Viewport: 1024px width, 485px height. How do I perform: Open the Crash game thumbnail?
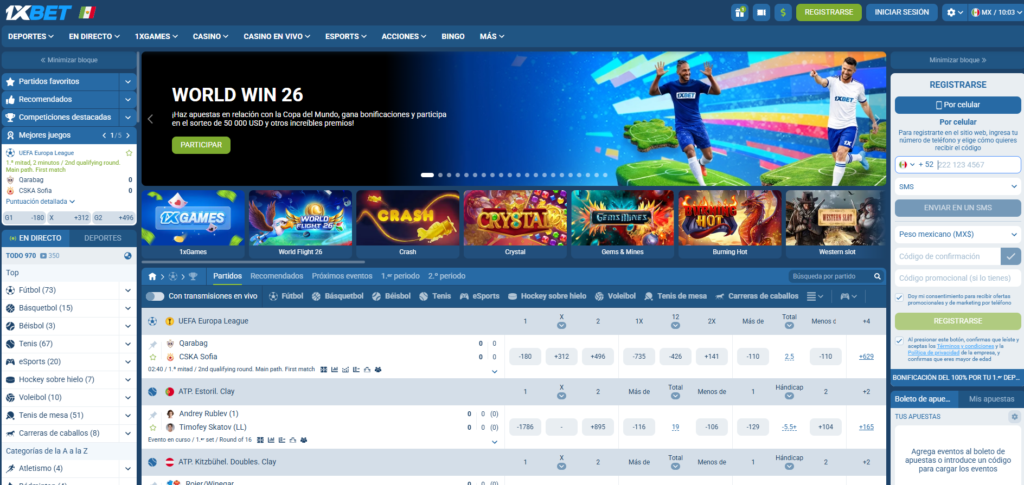click(408, 224)
